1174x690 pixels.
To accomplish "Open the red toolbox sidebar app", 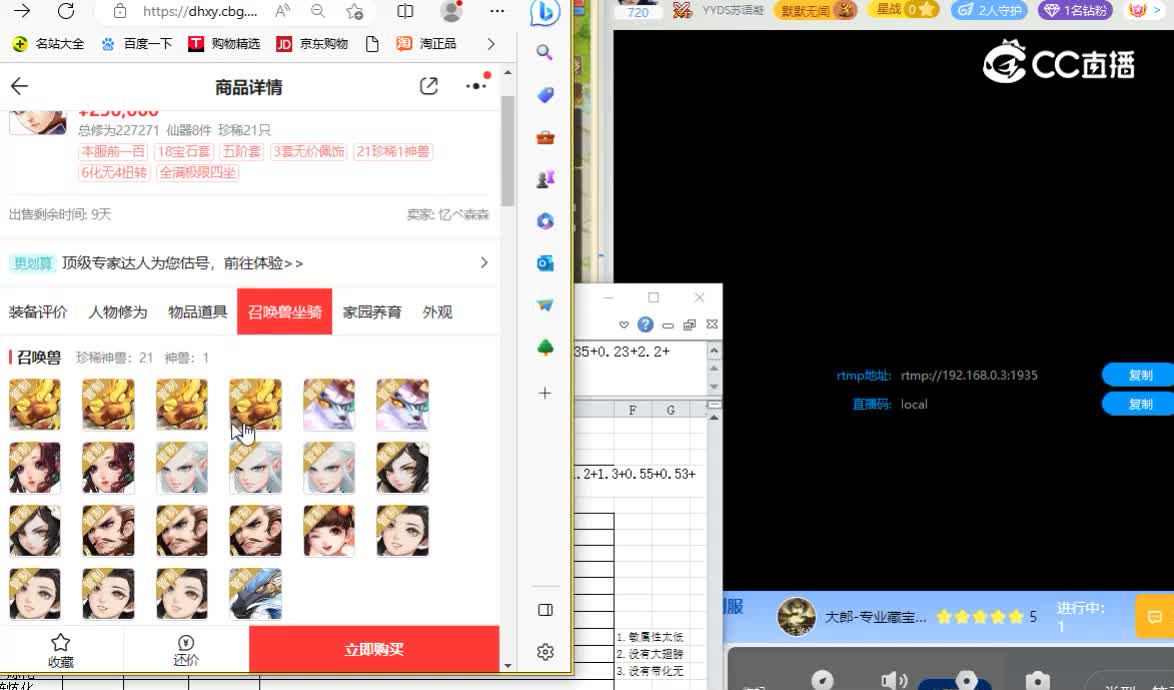I will click(x=545, y=137).
